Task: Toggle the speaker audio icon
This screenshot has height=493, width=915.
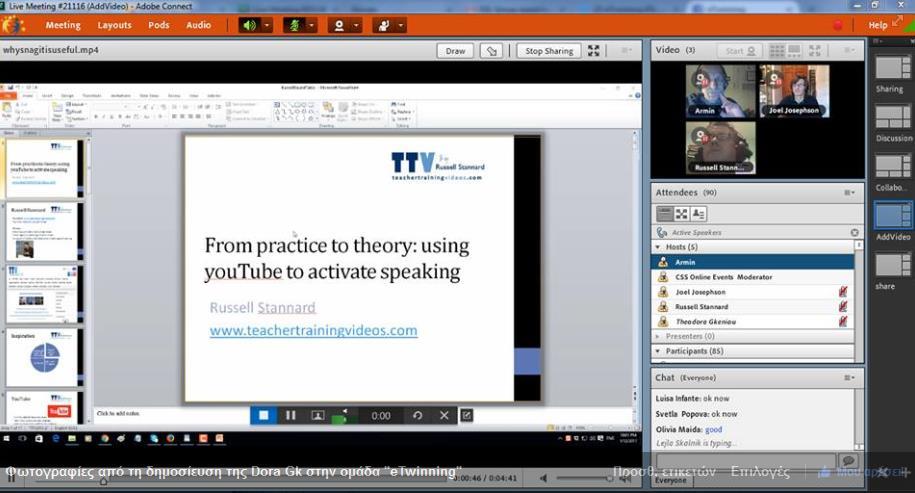Action: (x=249, y=25)
